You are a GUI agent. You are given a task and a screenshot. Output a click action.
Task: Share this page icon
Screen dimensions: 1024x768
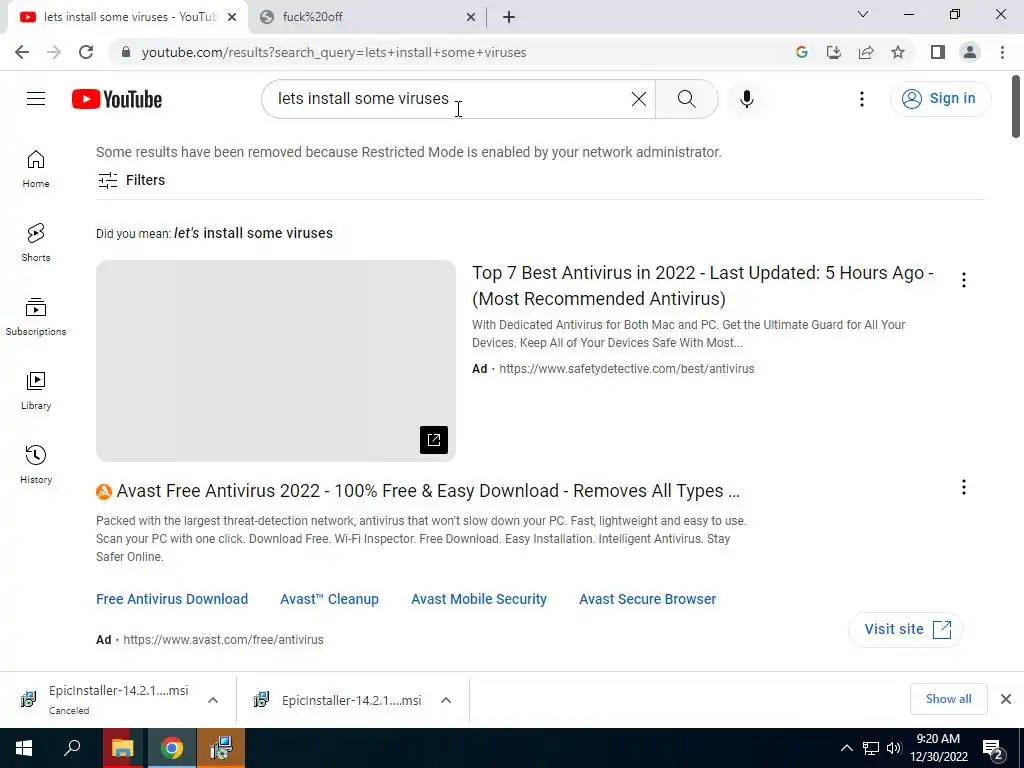click(866, 52)
